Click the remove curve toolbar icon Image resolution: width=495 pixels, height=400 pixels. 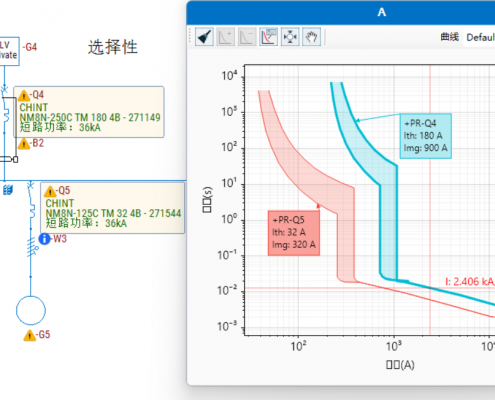pos(247,37)
